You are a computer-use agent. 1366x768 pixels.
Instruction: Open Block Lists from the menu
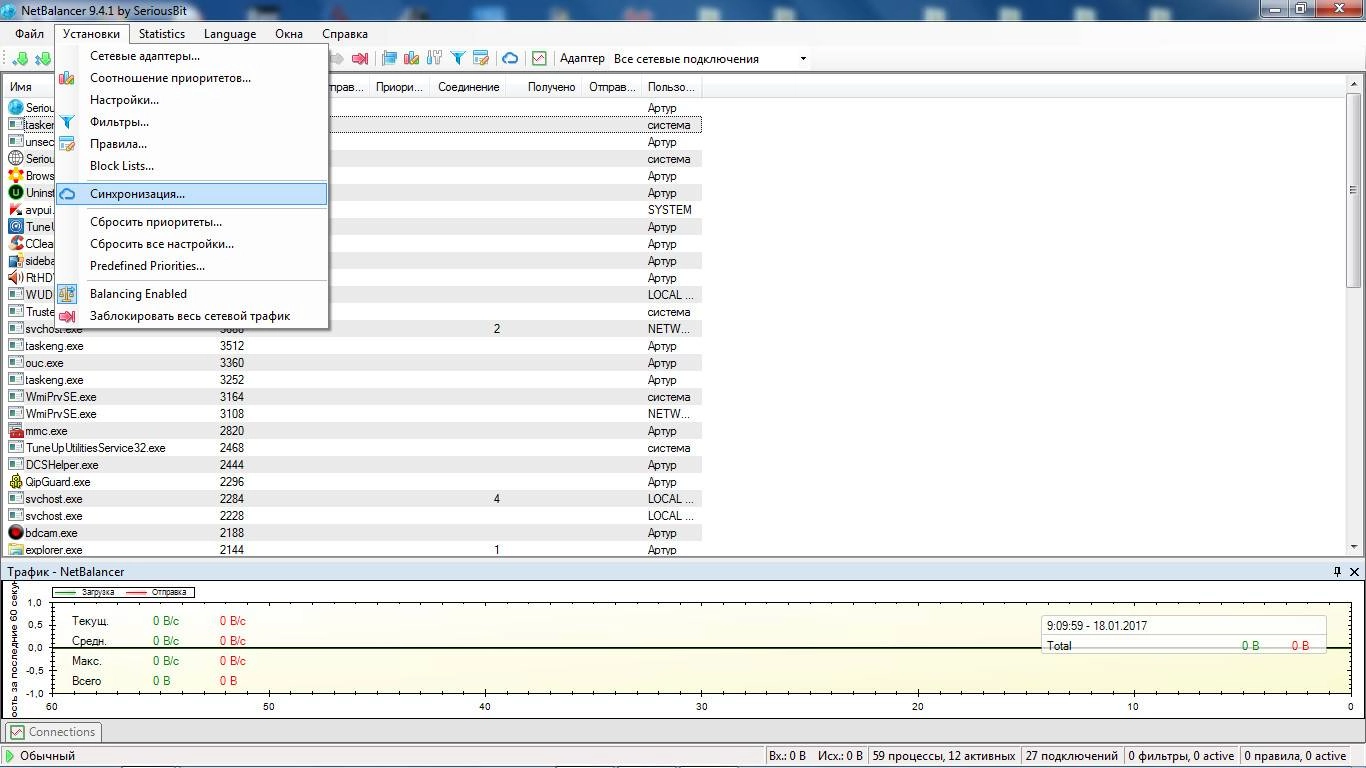point(192,166)
